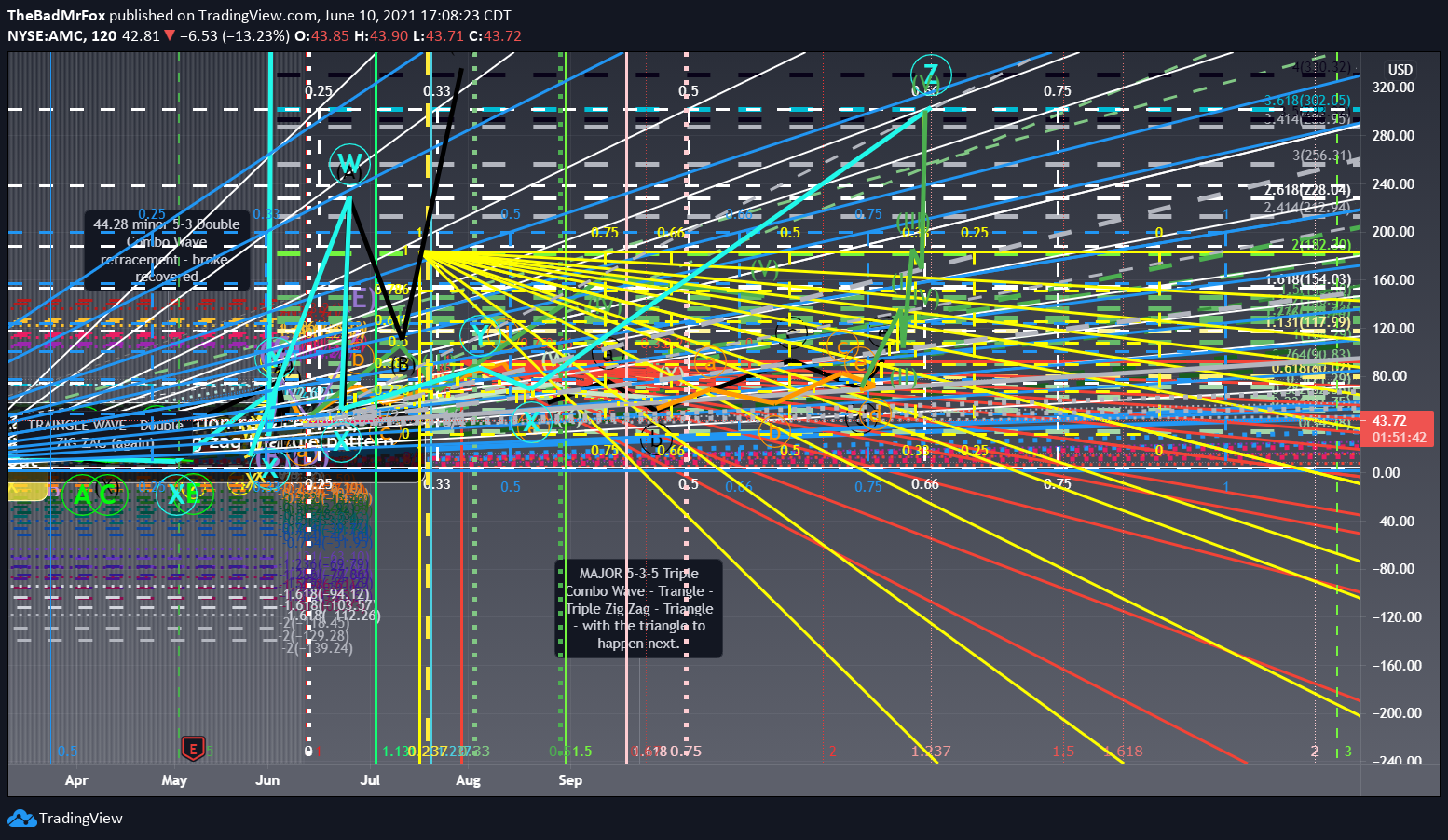This screenshot has width=1448, height=840.
Task: Click the 0.00 price axis label
Action: [x=1386, y=472]
